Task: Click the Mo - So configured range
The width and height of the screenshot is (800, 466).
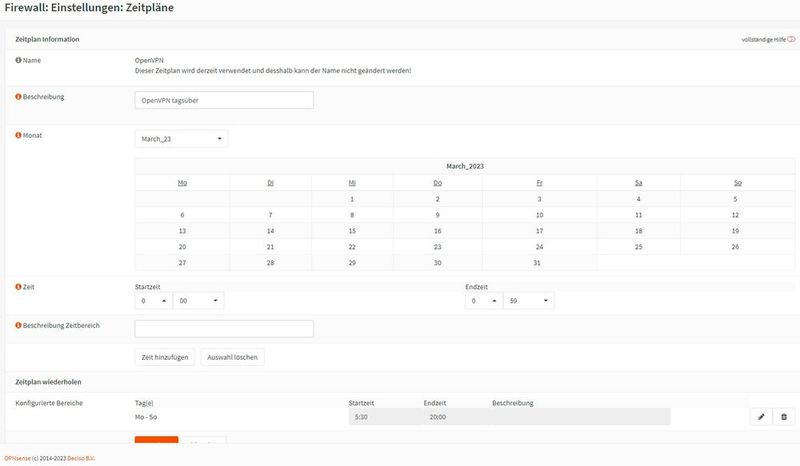Action: 146,417
